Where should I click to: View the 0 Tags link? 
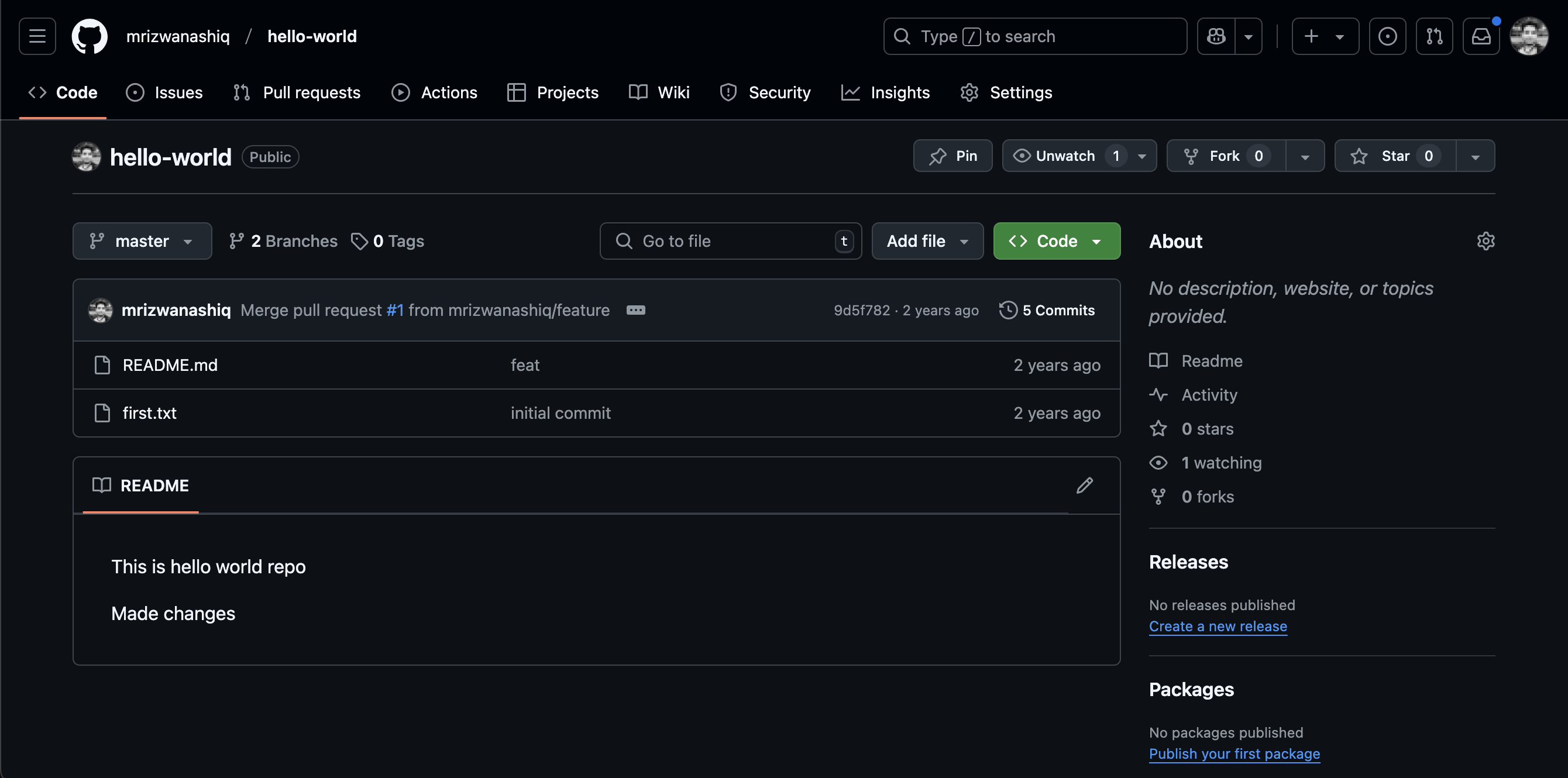click(x=388, y=241)
